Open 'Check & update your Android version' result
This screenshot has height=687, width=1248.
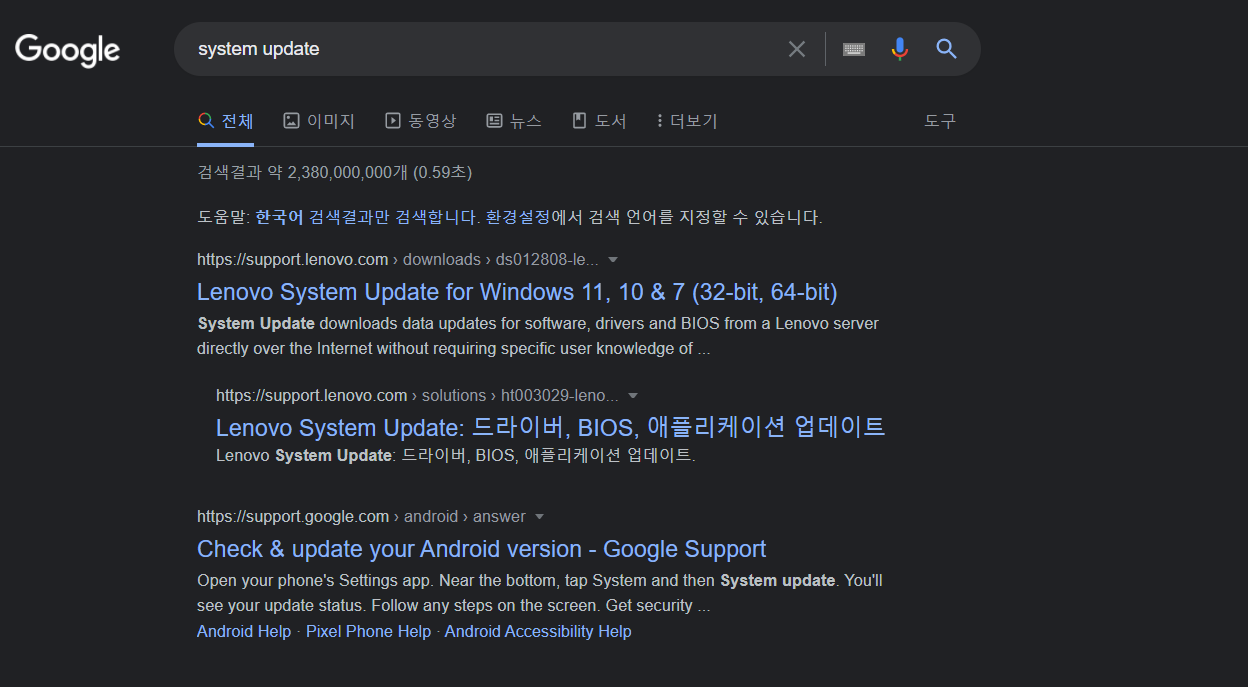(482, 549)
